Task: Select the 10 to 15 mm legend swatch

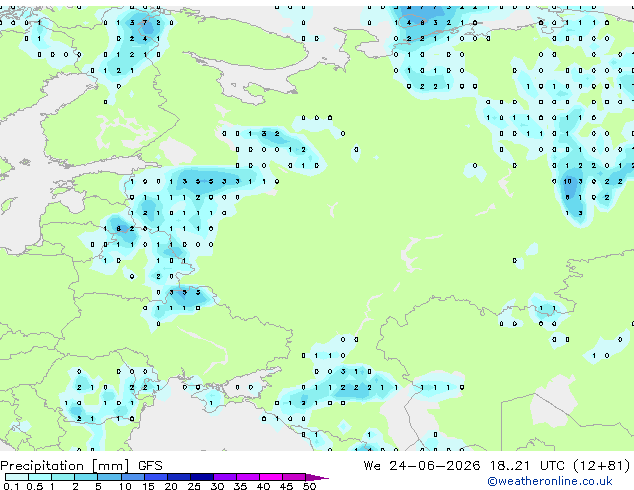Action: (133, 477)
